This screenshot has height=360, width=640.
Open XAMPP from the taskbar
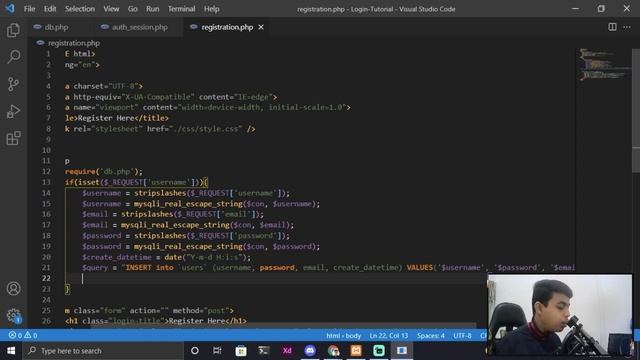point(356,351)
